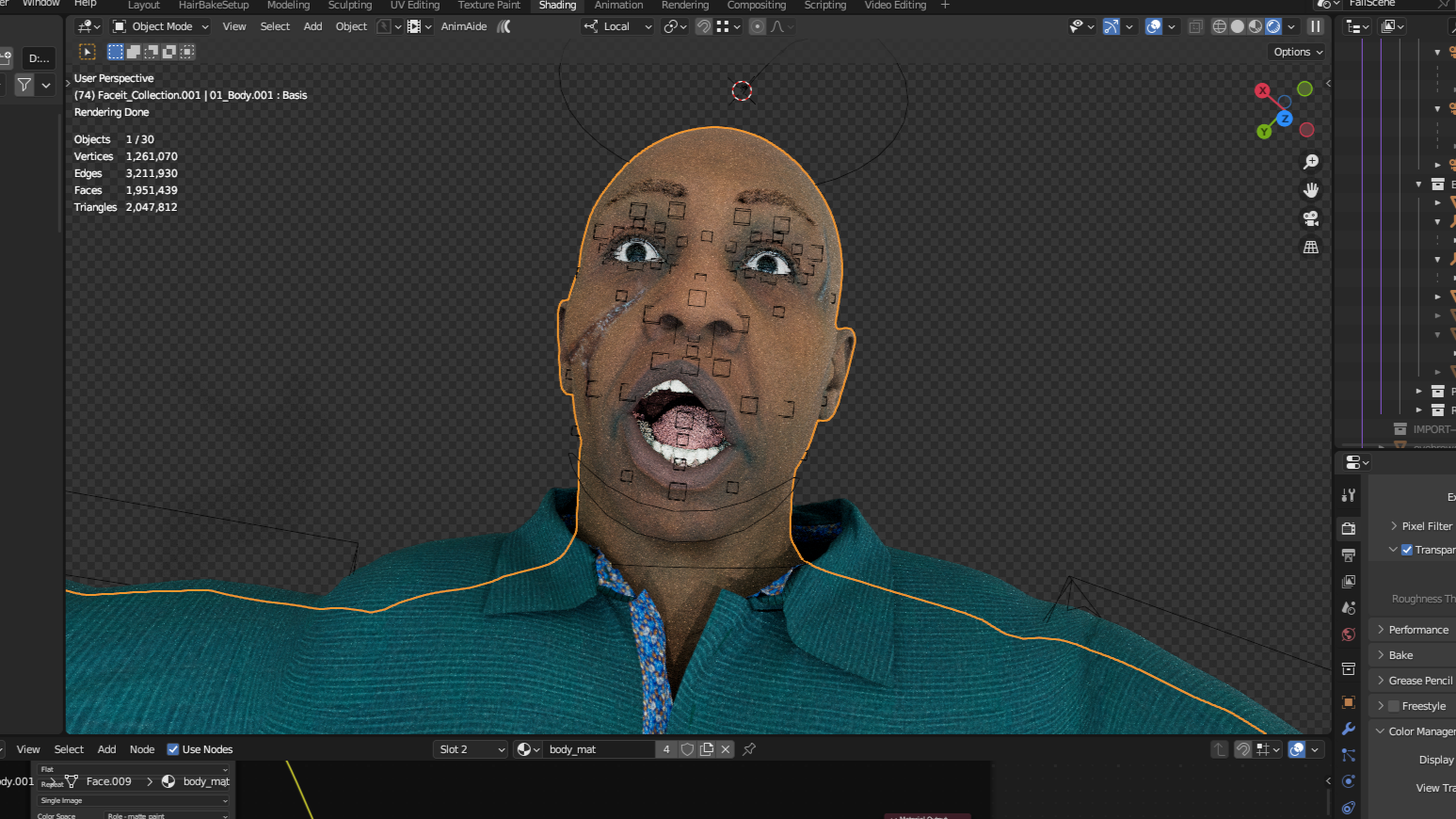Enable the Freestyle checkbox
The height and width of the screenshot is (819, 1456).
coord(1394,706)
